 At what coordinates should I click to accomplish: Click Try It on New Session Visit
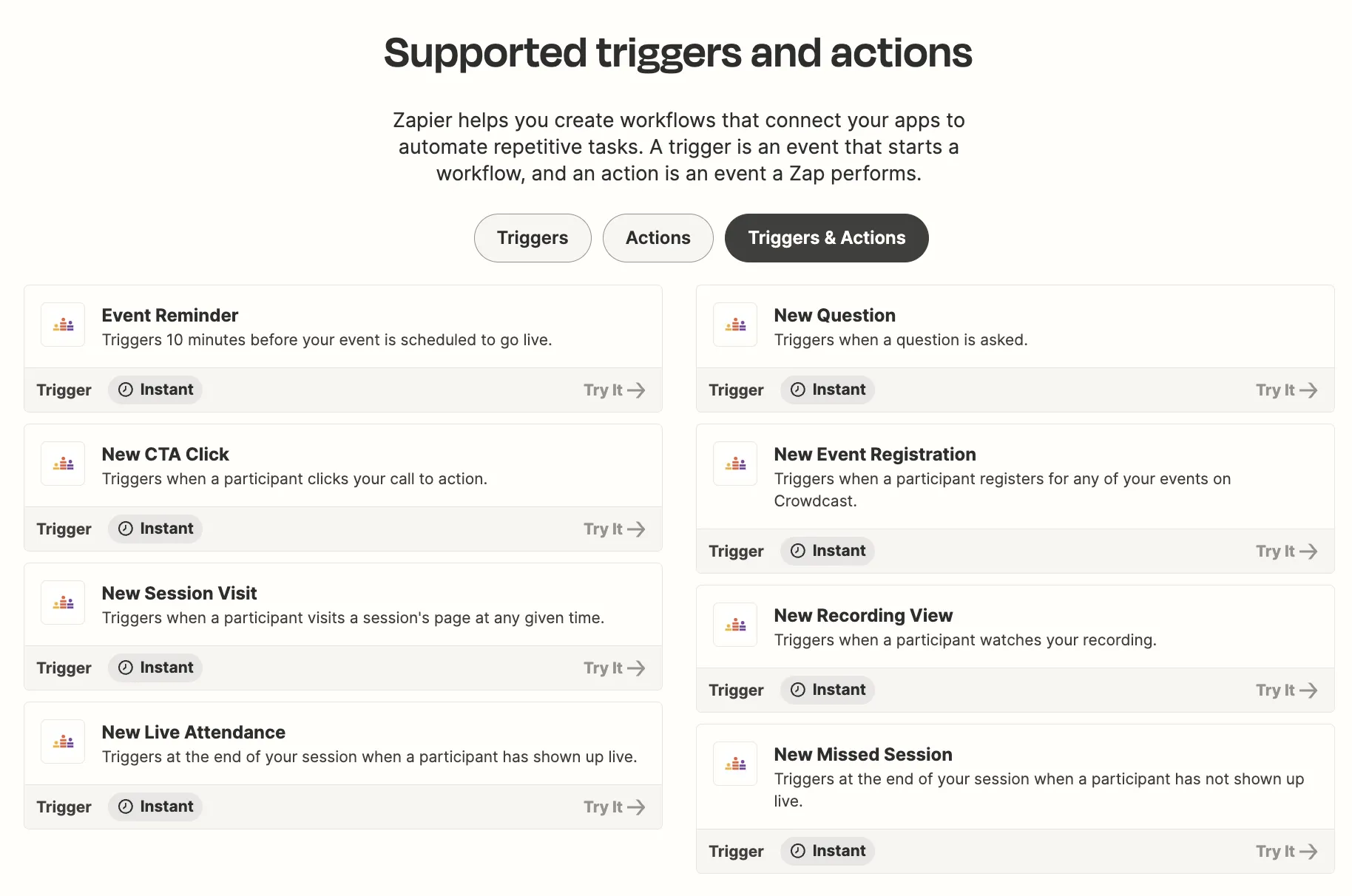[613, 668]
